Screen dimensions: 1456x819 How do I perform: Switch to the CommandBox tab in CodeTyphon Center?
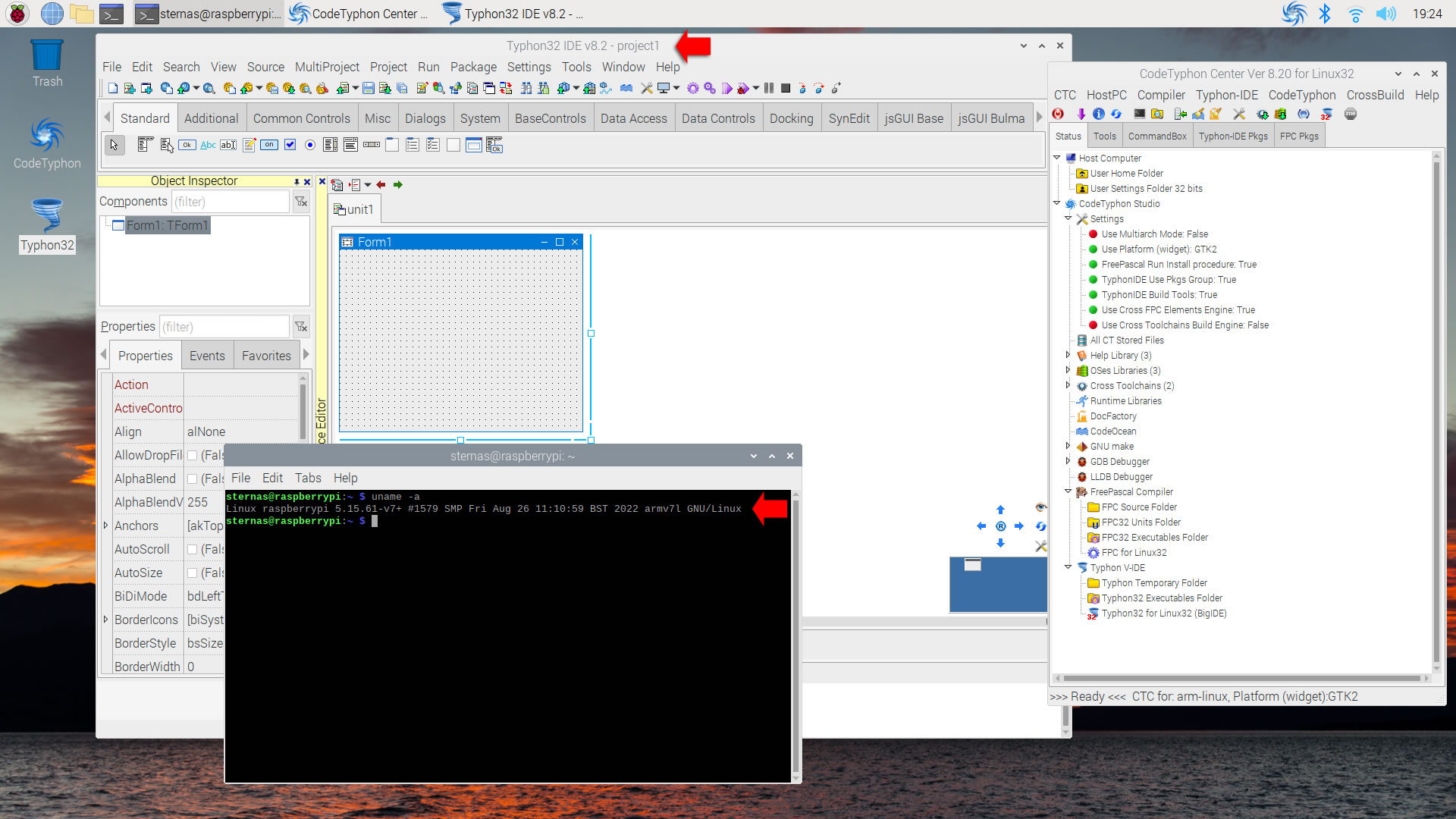click(1156, 136)
